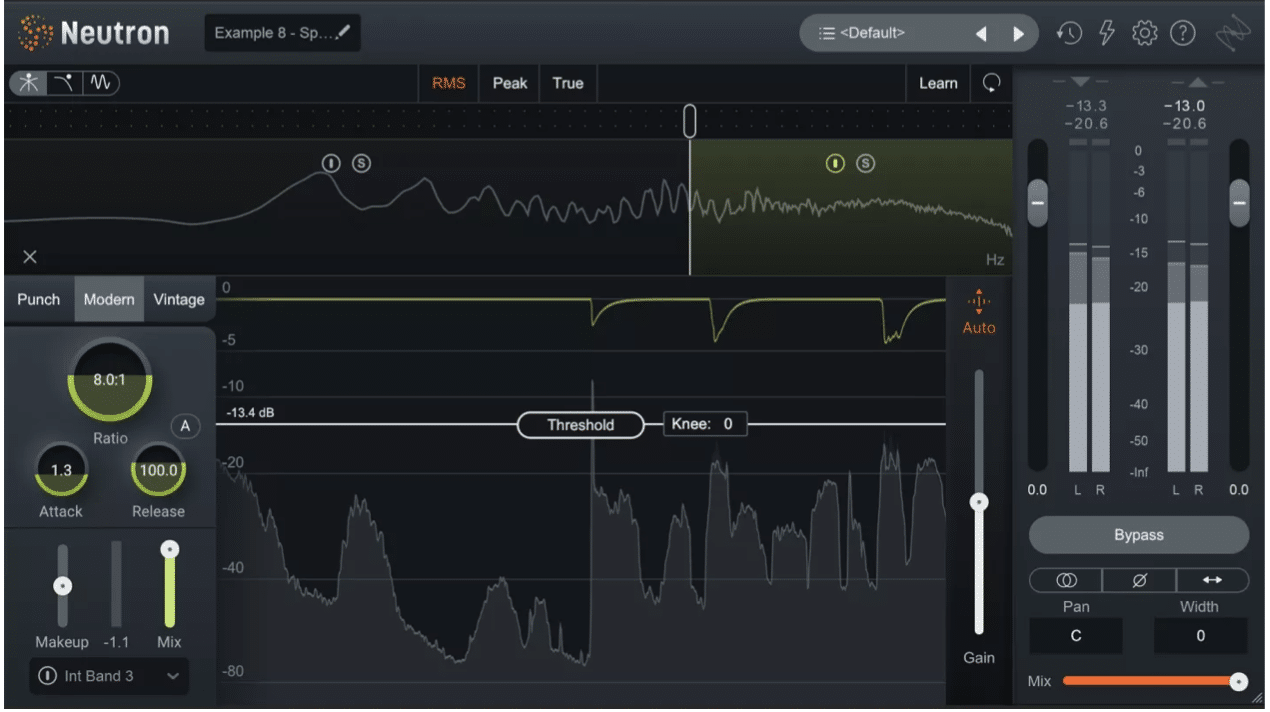The height and width of the screenshot is (712, 1270).
Task: Click the -1.1 makeup gain value
Action: tap(117, 642)
